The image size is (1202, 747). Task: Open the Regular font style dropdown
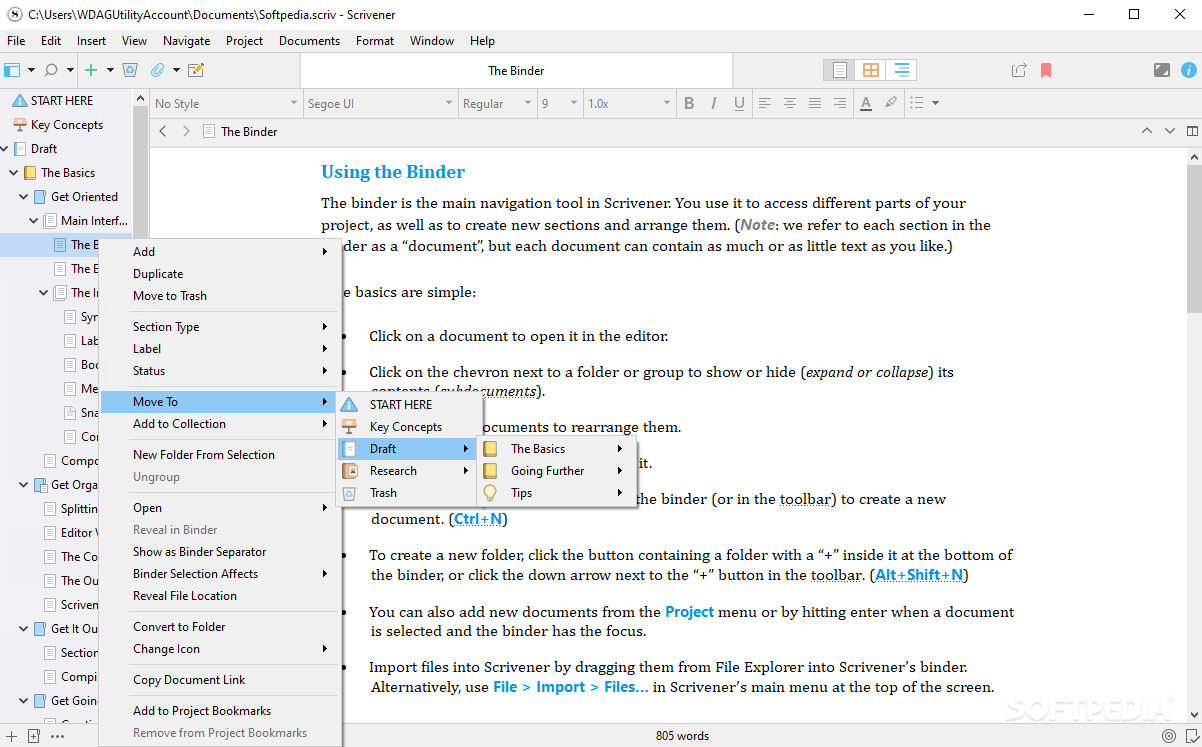(496, 103)
